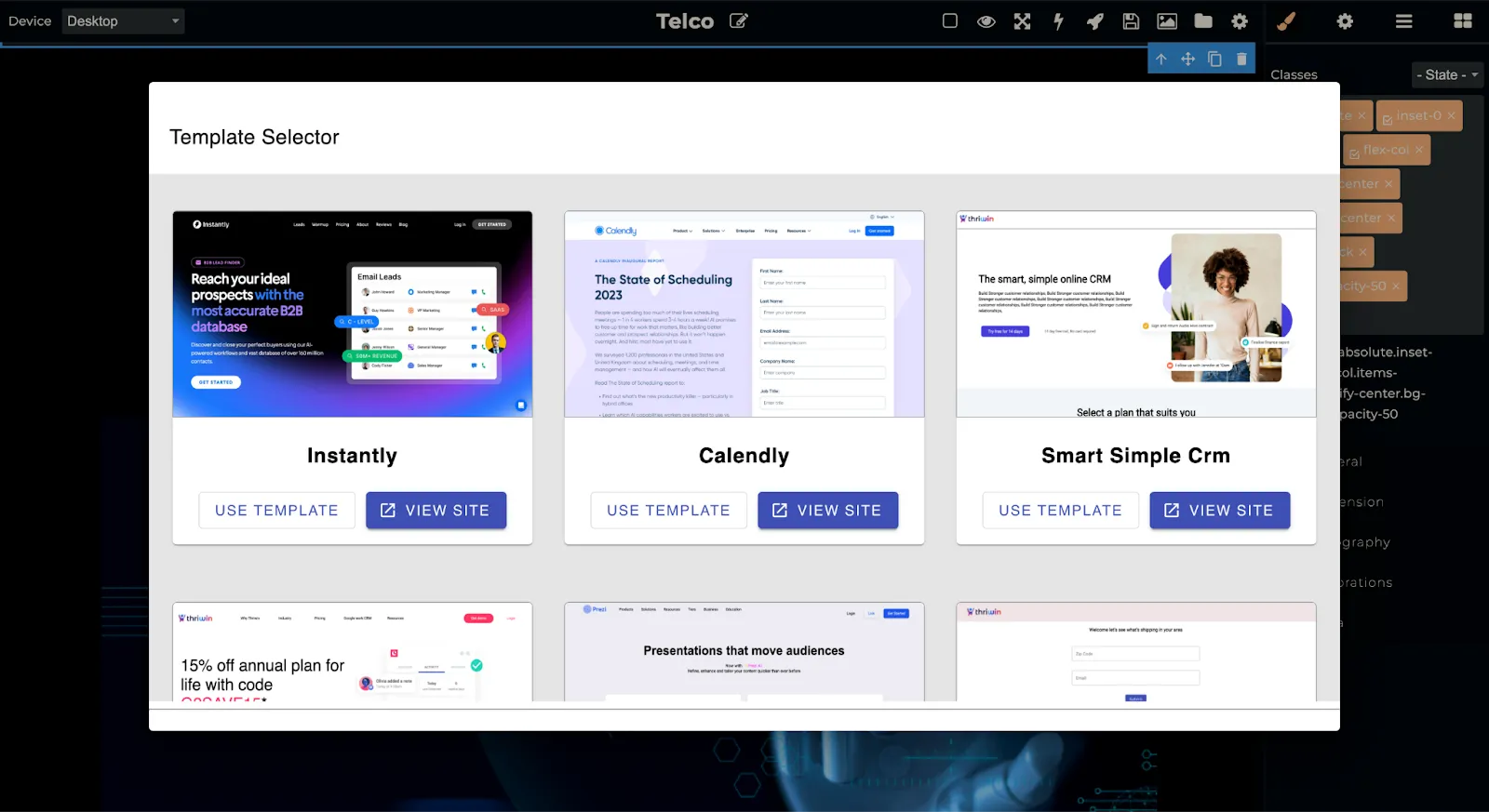Click the selected selector text starting 'absolute.inset-'
This screenshot has width=1489, height=812.
click(1386, 383)
